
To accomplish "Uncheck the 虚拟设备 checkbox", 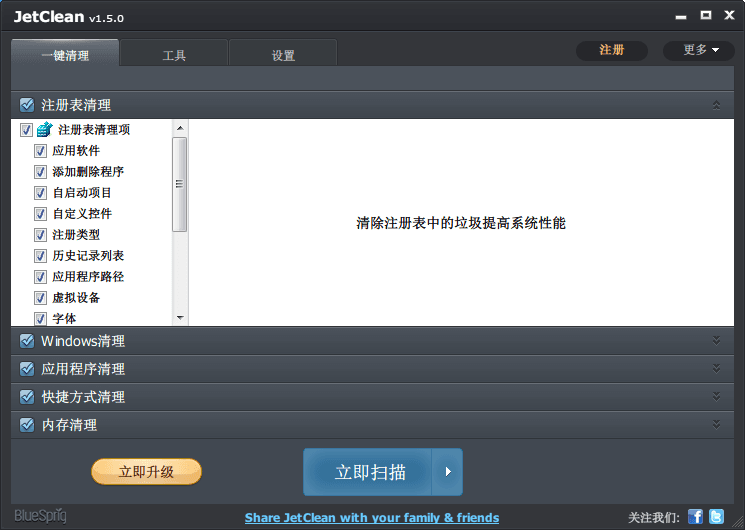I will (x=40, y=298).
